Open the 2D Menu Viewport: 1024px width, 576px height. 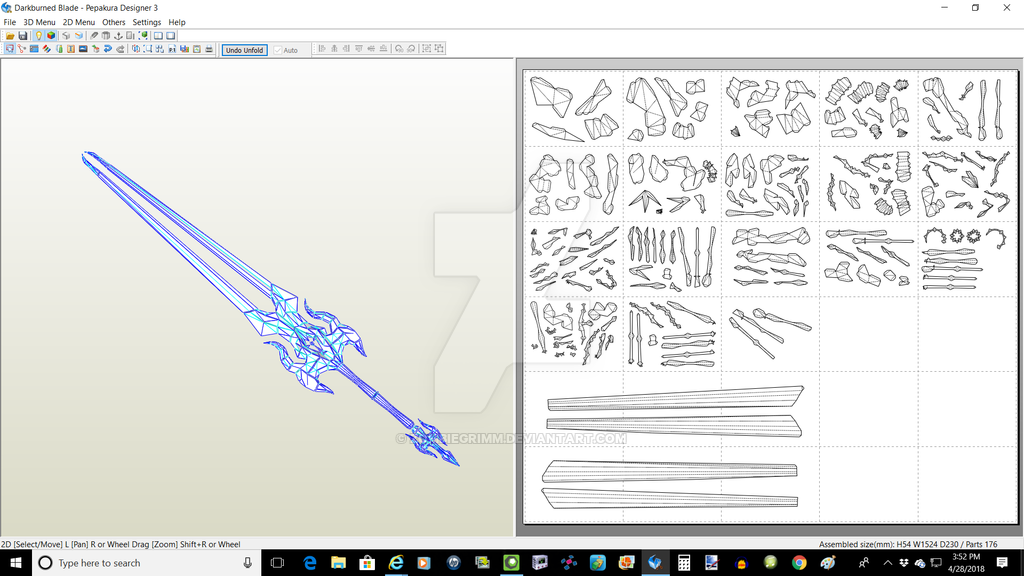[x=79, y=22]
